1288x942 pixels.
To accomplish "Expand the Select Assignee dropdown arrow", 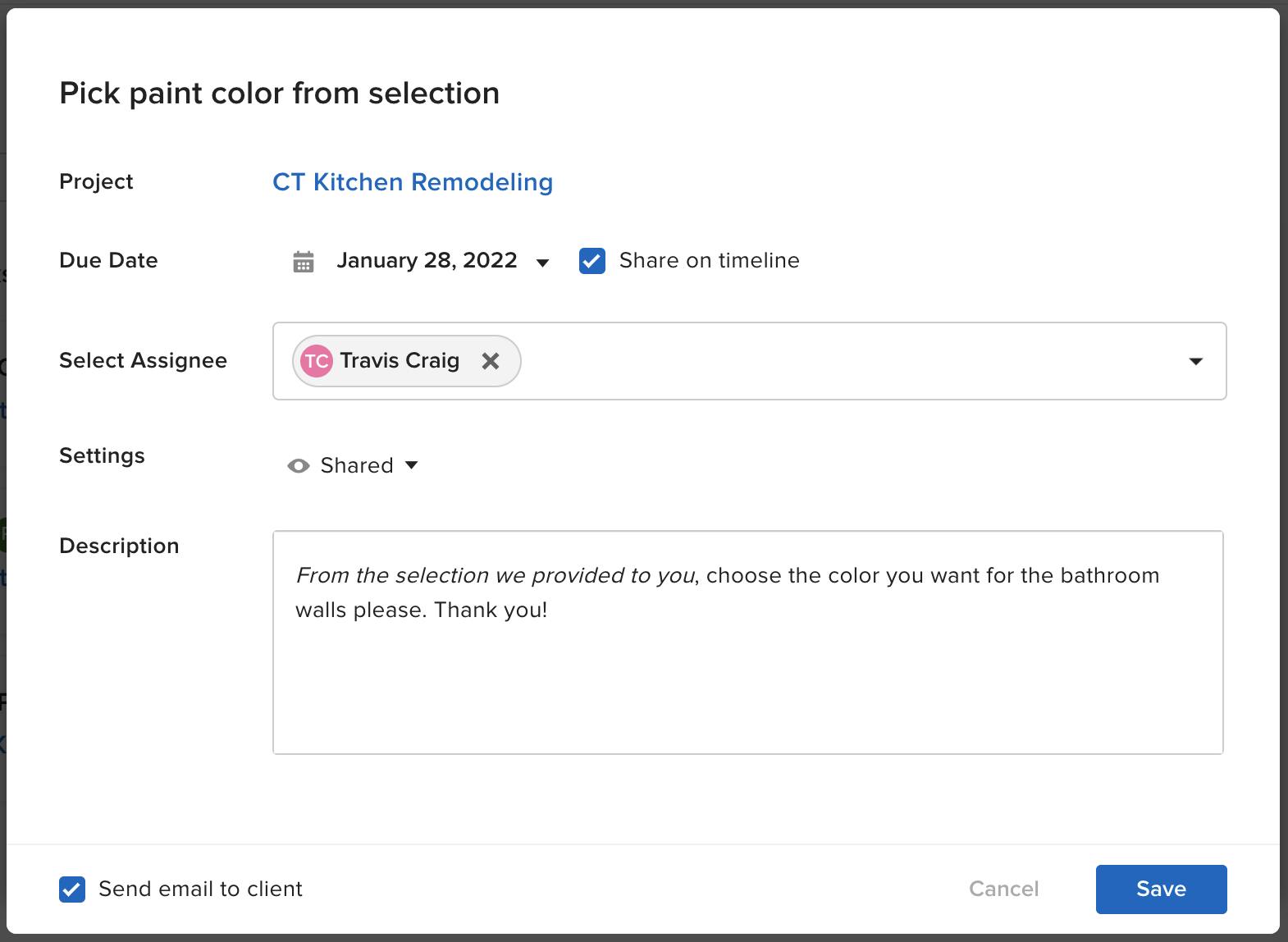I will click(1195, 361).
